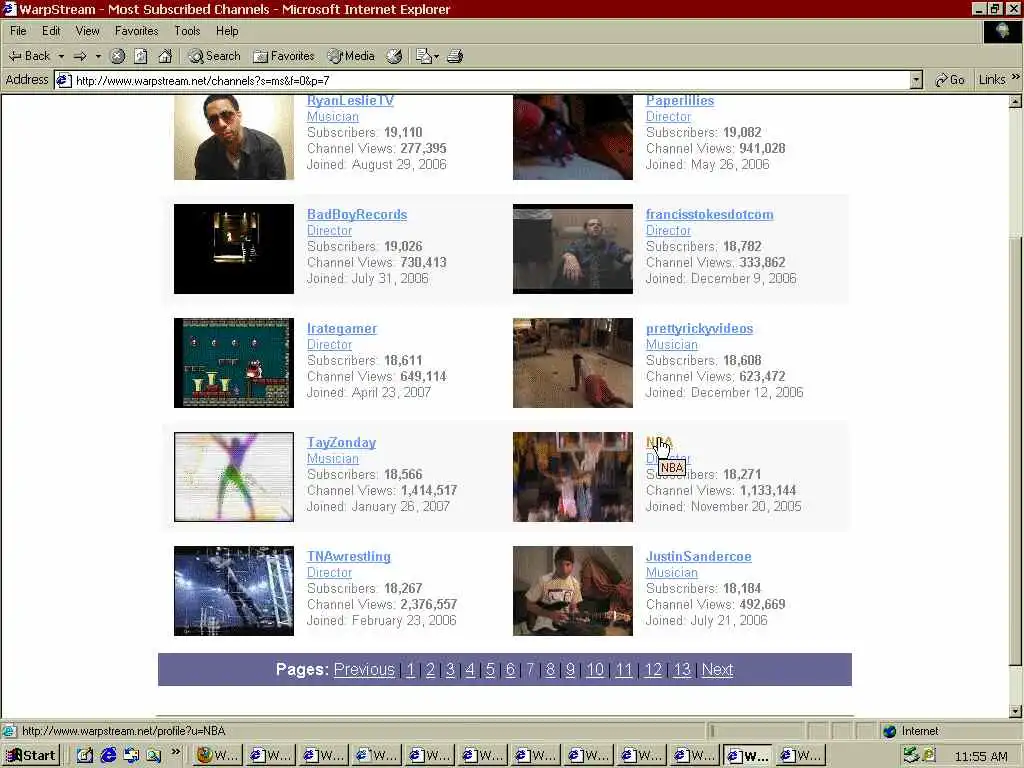Open the Paperlilies channel link

[x=680, y=101]
